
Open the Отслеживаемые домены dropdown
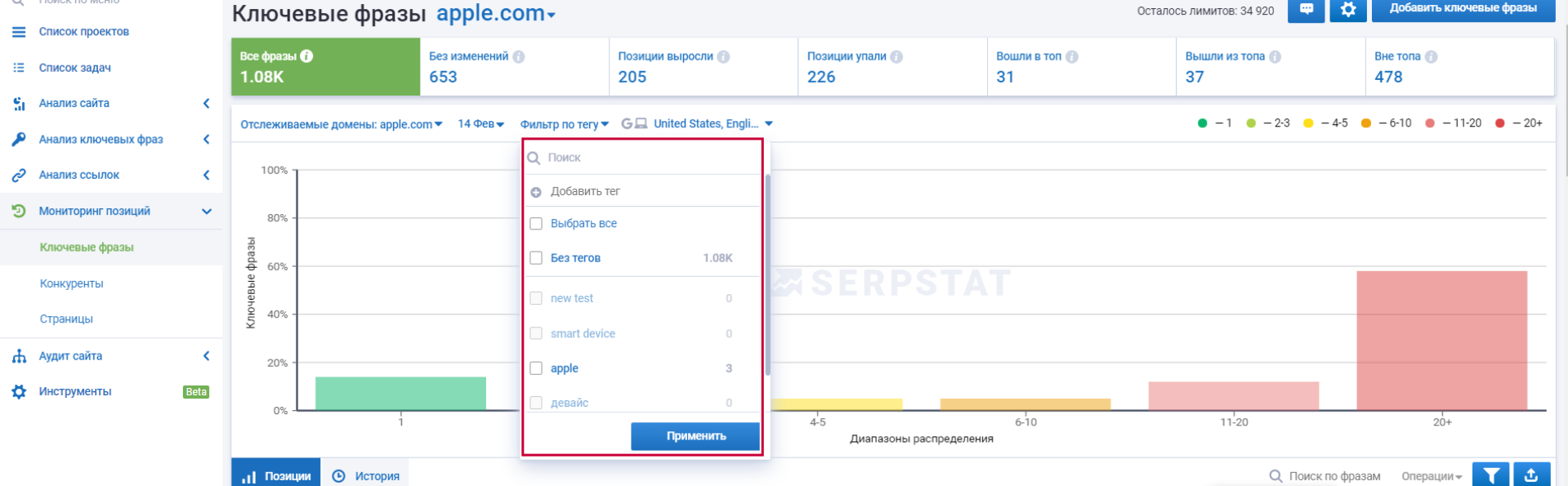point(342,124)
